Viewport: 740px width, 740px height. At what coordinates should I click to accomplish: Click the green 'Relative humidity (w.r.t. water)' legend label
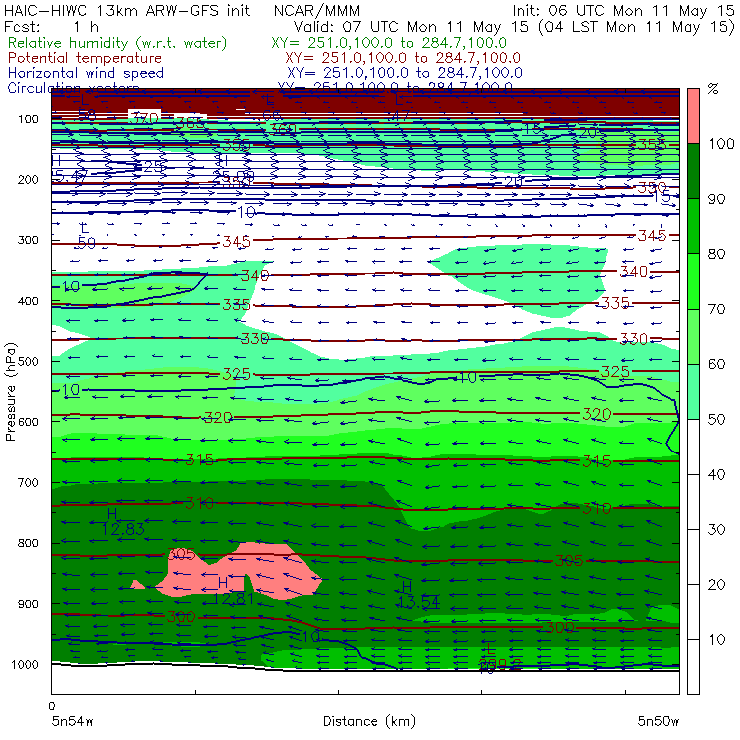point(118,43)
